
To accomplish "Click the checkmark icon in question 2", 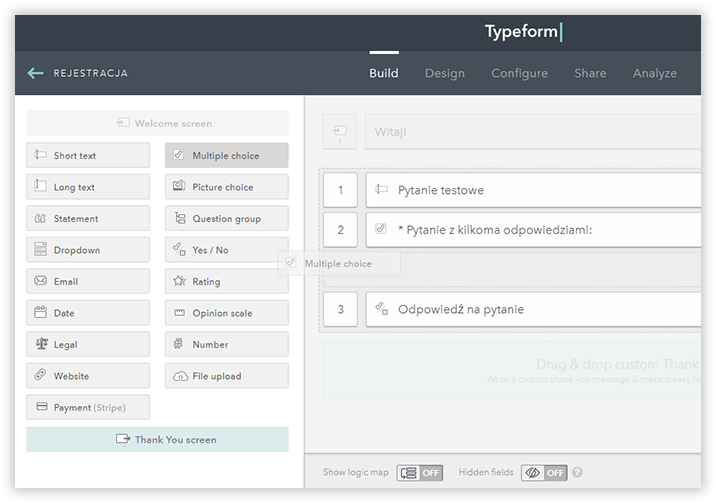I will 381,228.
